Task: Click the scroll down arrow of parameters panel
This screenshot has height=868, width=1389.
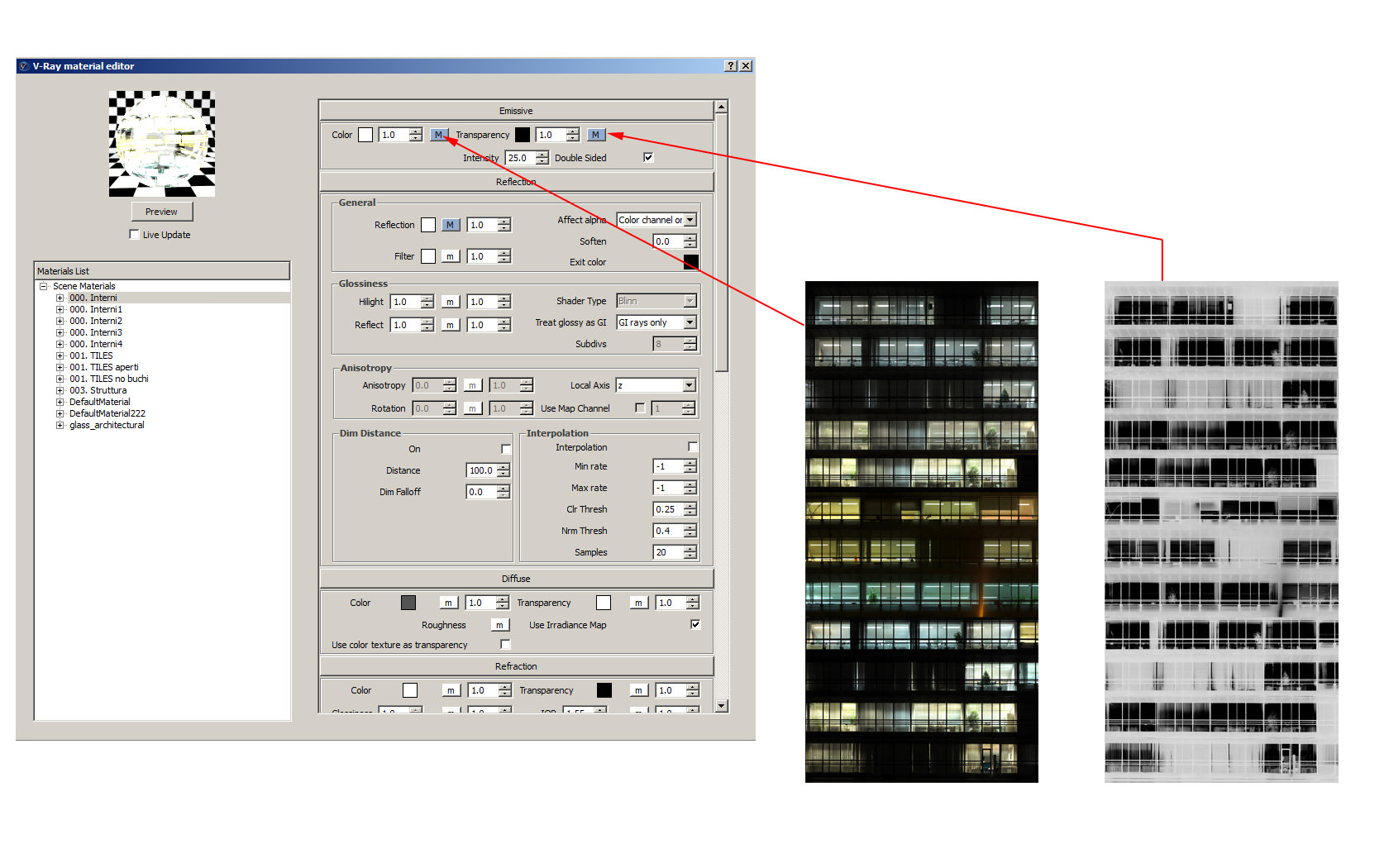Action: [x=722, y=706]
